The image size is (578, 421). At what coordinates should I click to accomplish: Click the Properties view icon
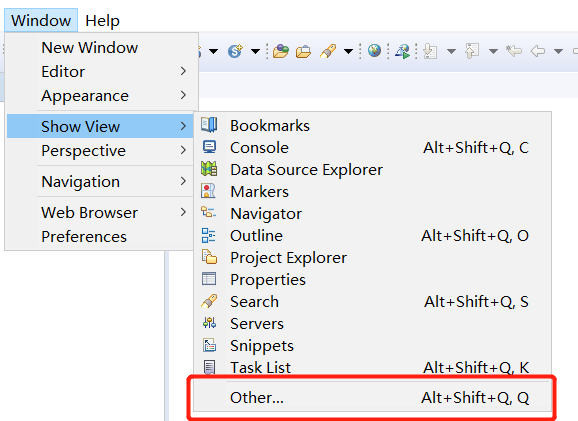coord(209,279)
